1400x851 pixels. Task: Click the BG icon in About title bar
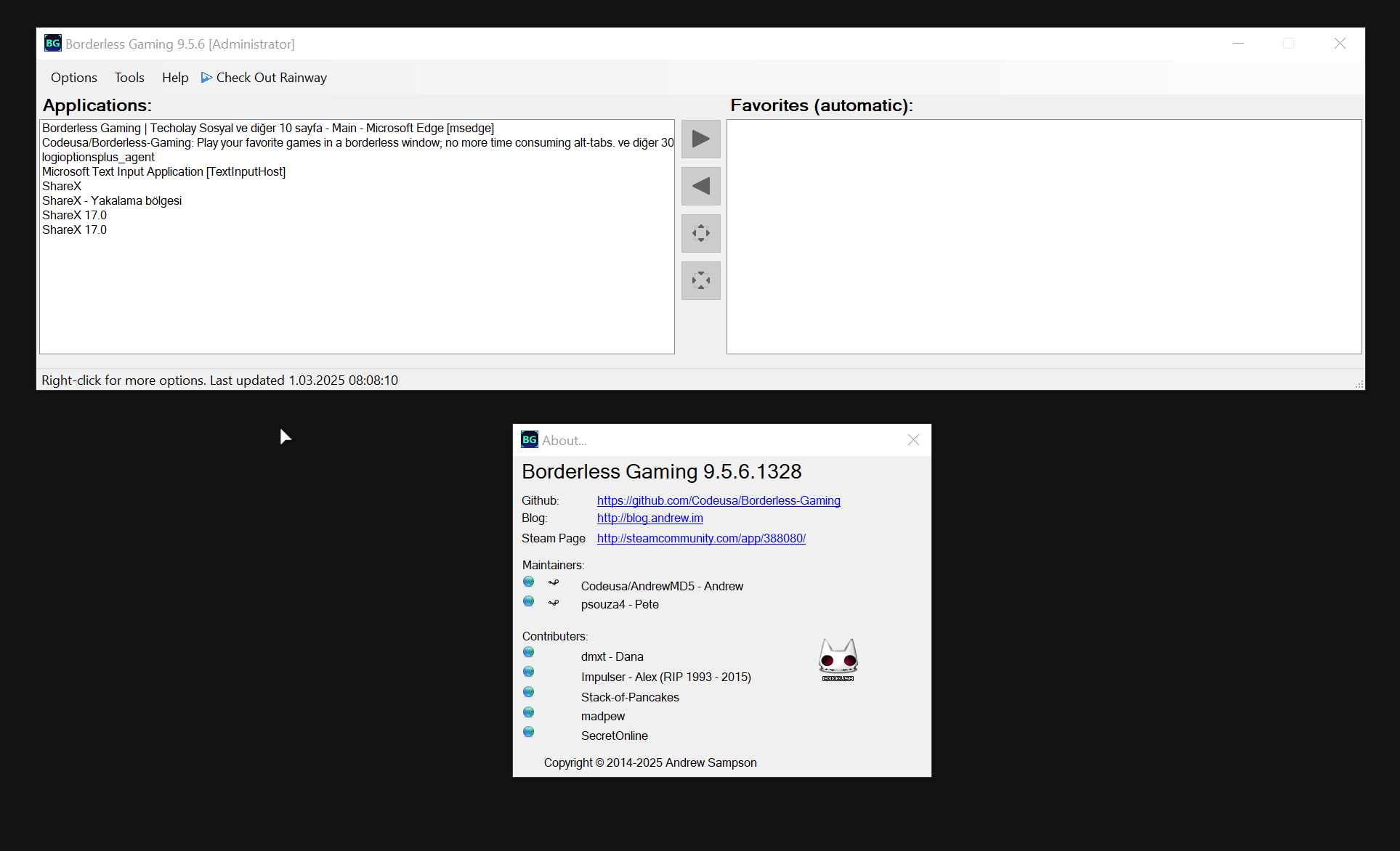(530, 439)
